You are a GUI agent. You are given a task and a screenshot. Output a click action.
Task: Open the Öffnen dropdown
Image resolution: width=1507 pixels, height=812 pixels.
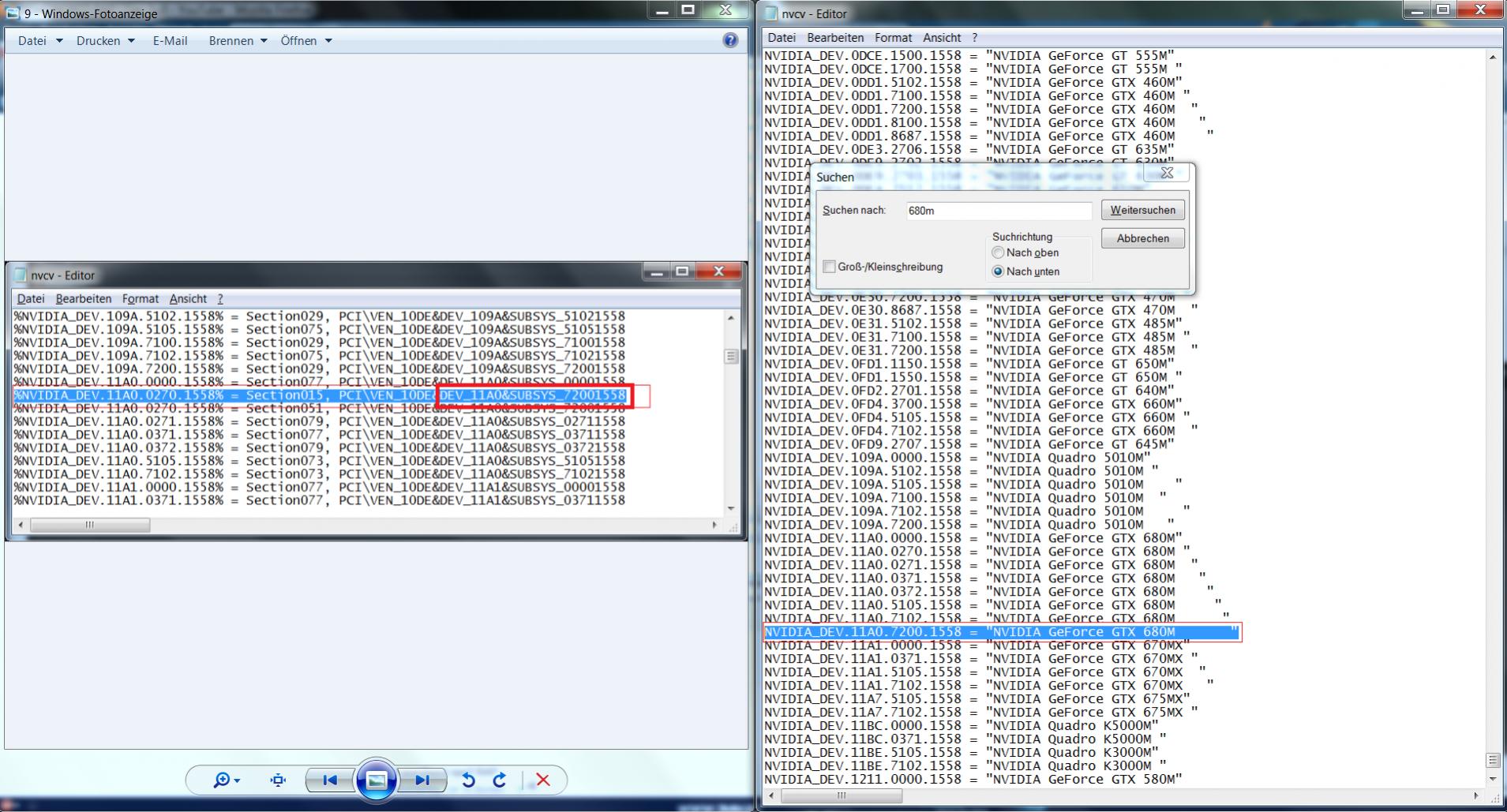[x=306, y=40]
